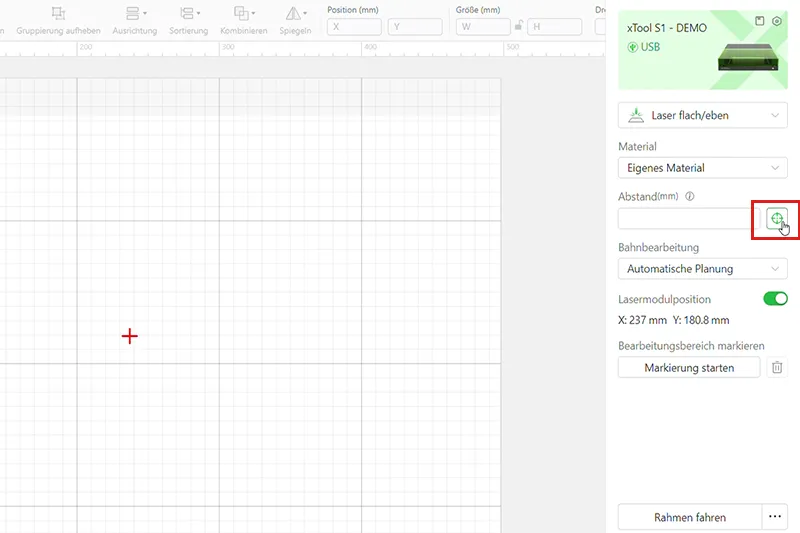800x533 pixels.
Task: Click the device card bookmark icon
Action: click(760, 21)
